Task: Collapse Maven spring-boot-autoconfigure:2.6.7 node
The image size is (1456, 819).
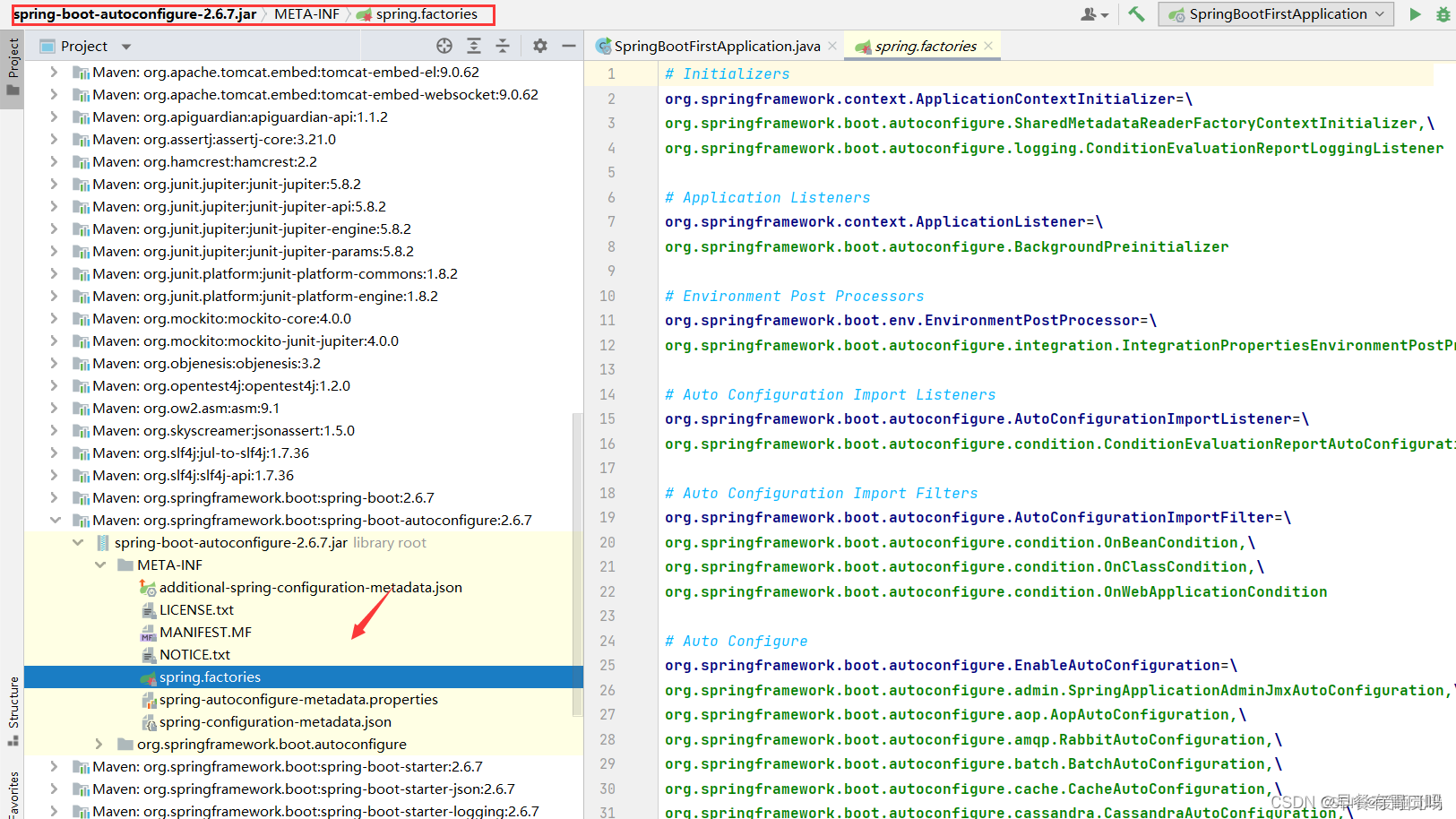Action: 55,520
